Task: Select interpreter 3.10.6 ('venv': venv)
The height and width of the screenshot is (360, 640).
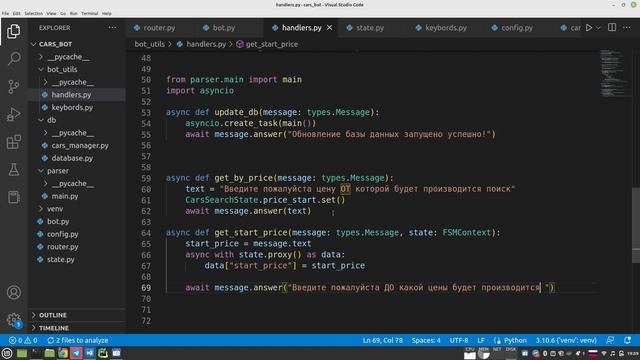Action: (x=566, y=340)
